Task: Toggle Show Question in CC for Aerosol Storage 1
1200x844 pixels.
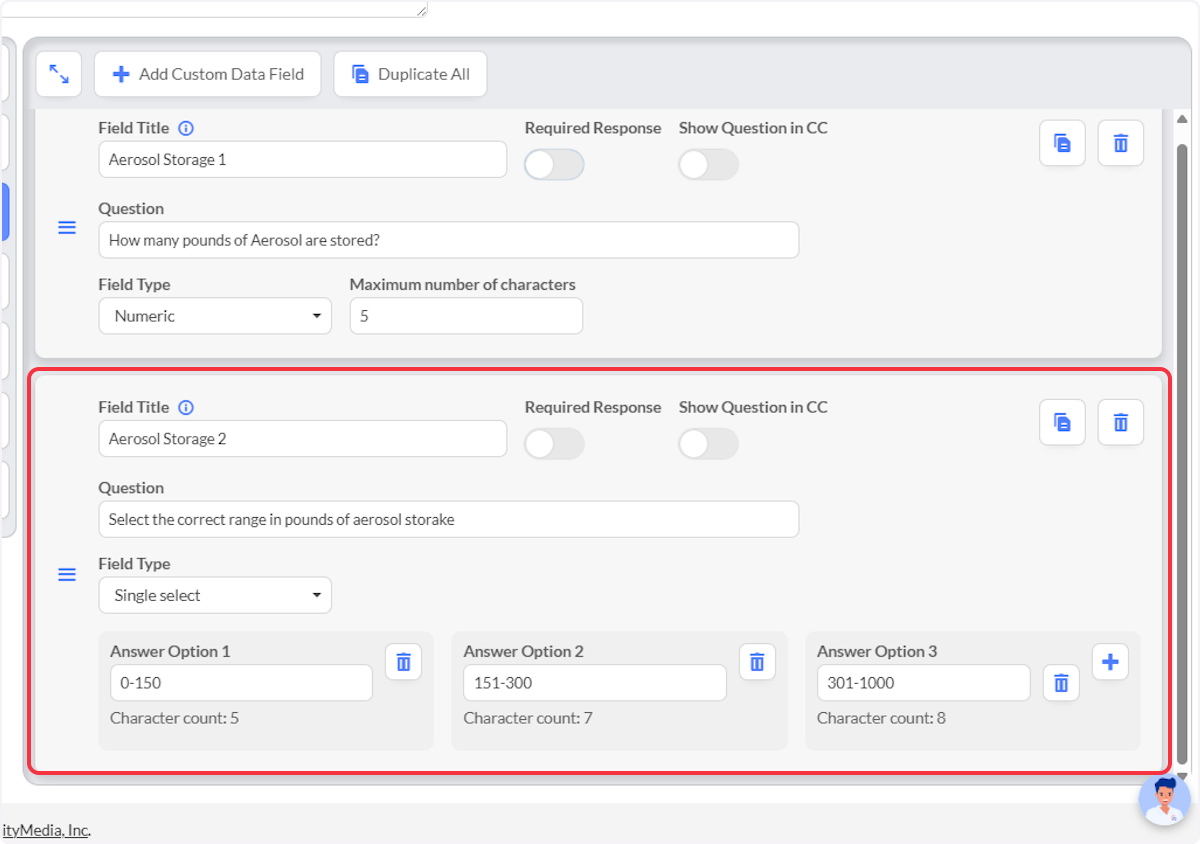Action: (x=708, y=165)
